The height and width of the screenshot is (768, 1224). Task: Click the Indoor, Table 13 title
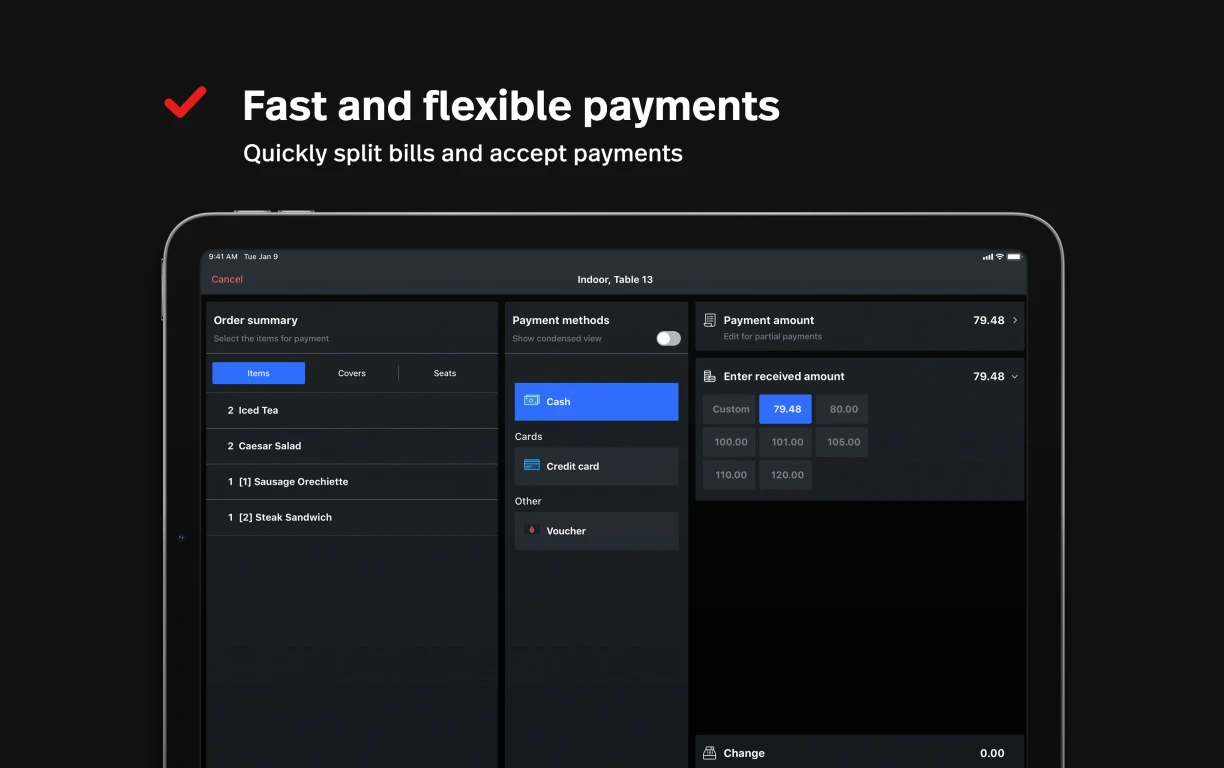[615, 279]
